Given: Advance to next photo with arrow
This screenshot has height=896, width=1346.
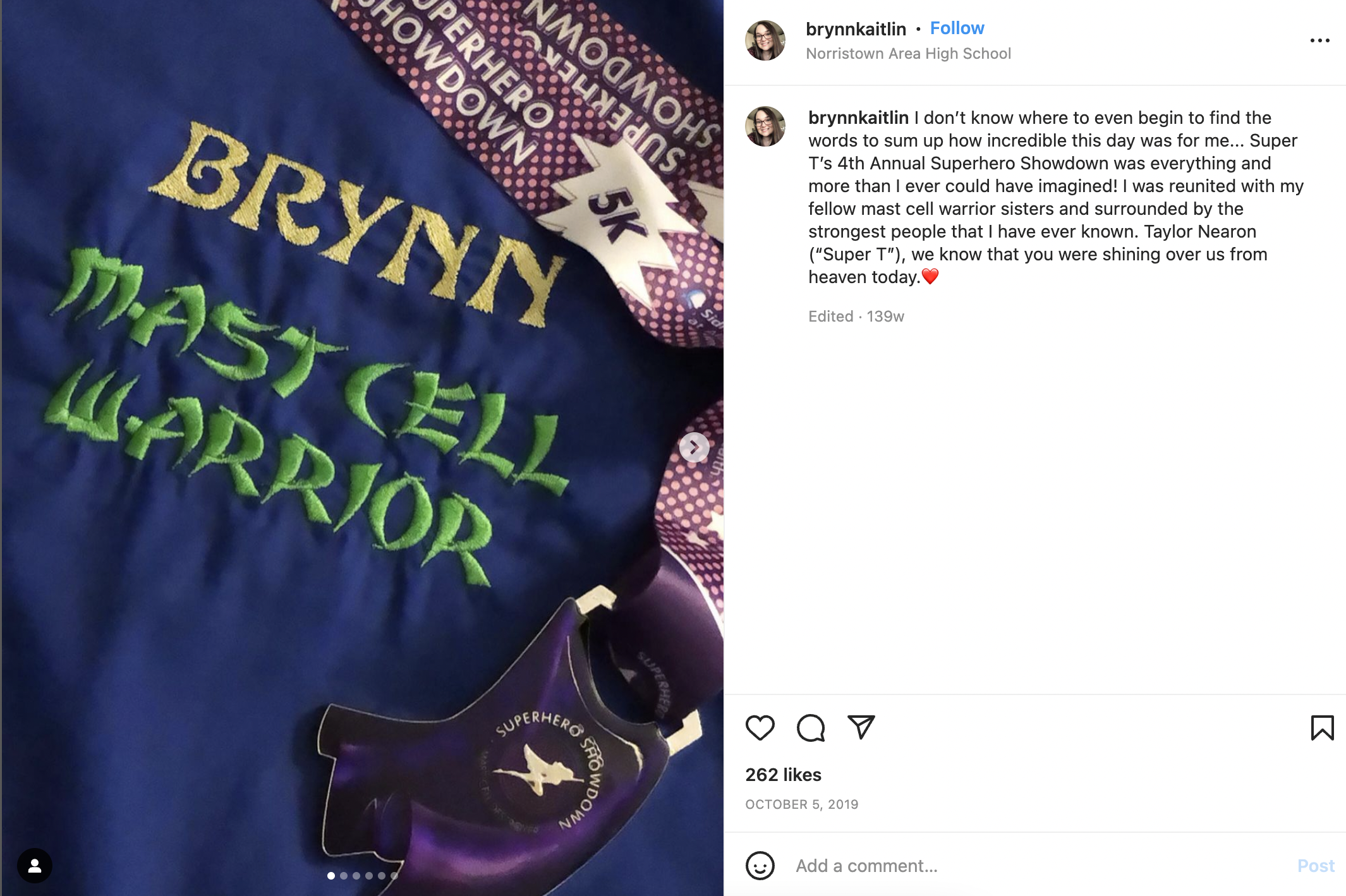Looking at the screenshot, I should [x=694, y=447].
